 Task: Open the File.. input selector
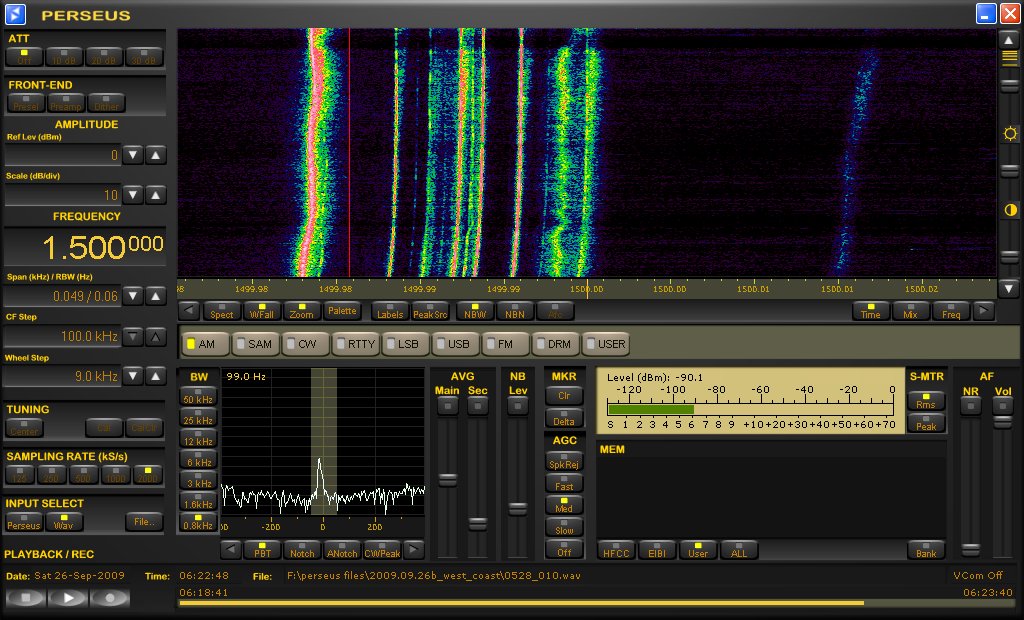144,521
